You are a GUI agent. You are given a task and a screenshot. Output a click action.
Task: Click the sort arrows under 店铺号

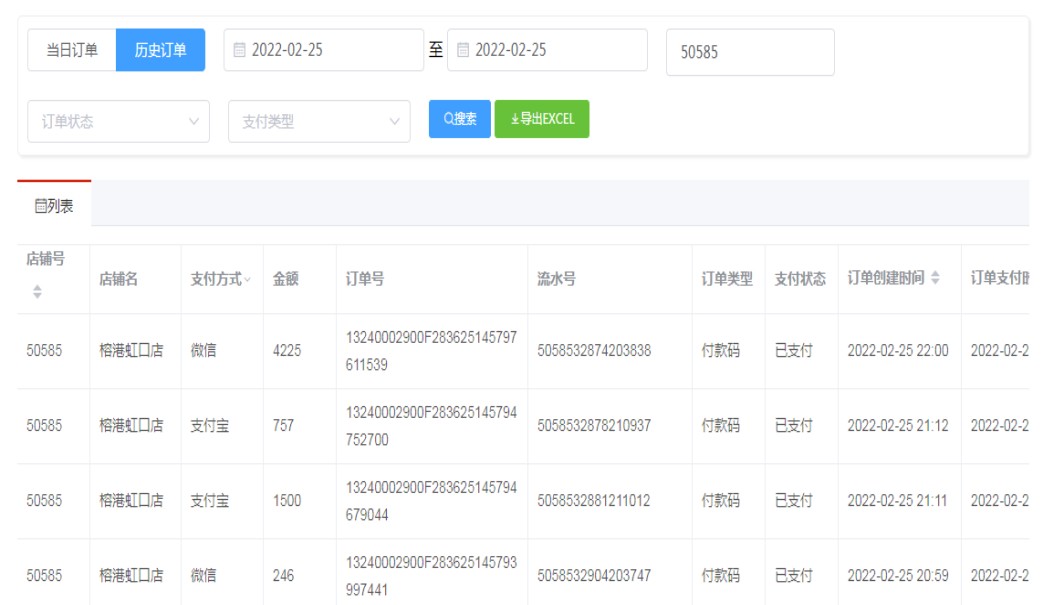38,292
